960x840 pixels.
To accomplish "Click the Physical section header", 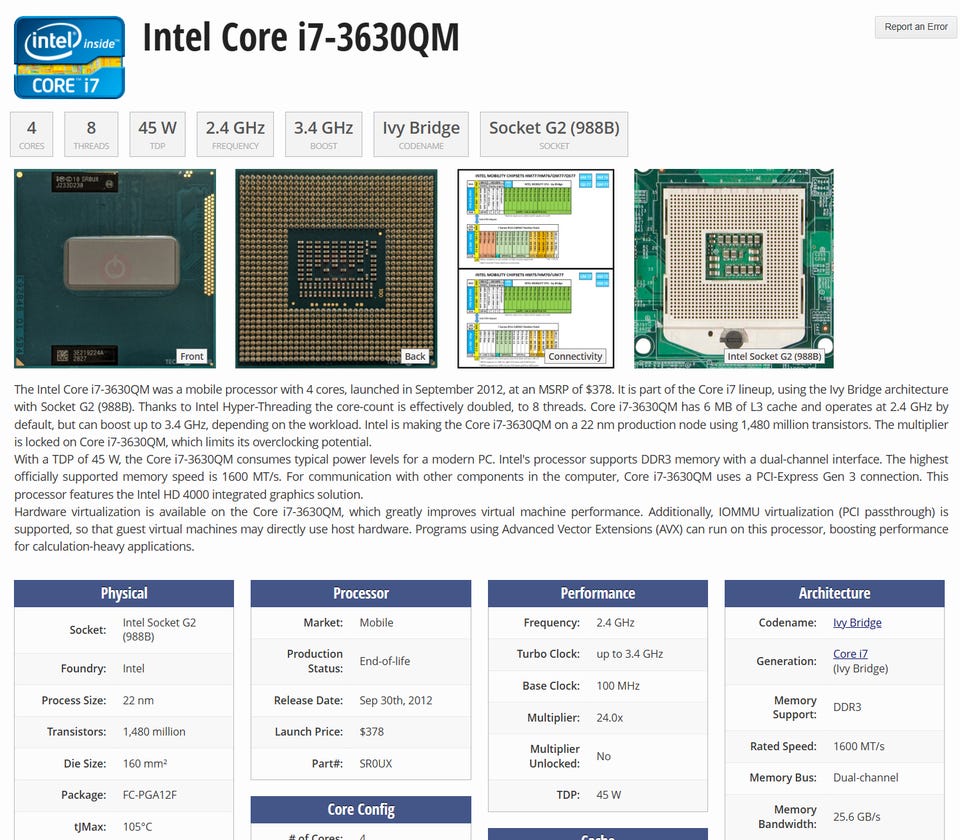I will coord(124,593).
